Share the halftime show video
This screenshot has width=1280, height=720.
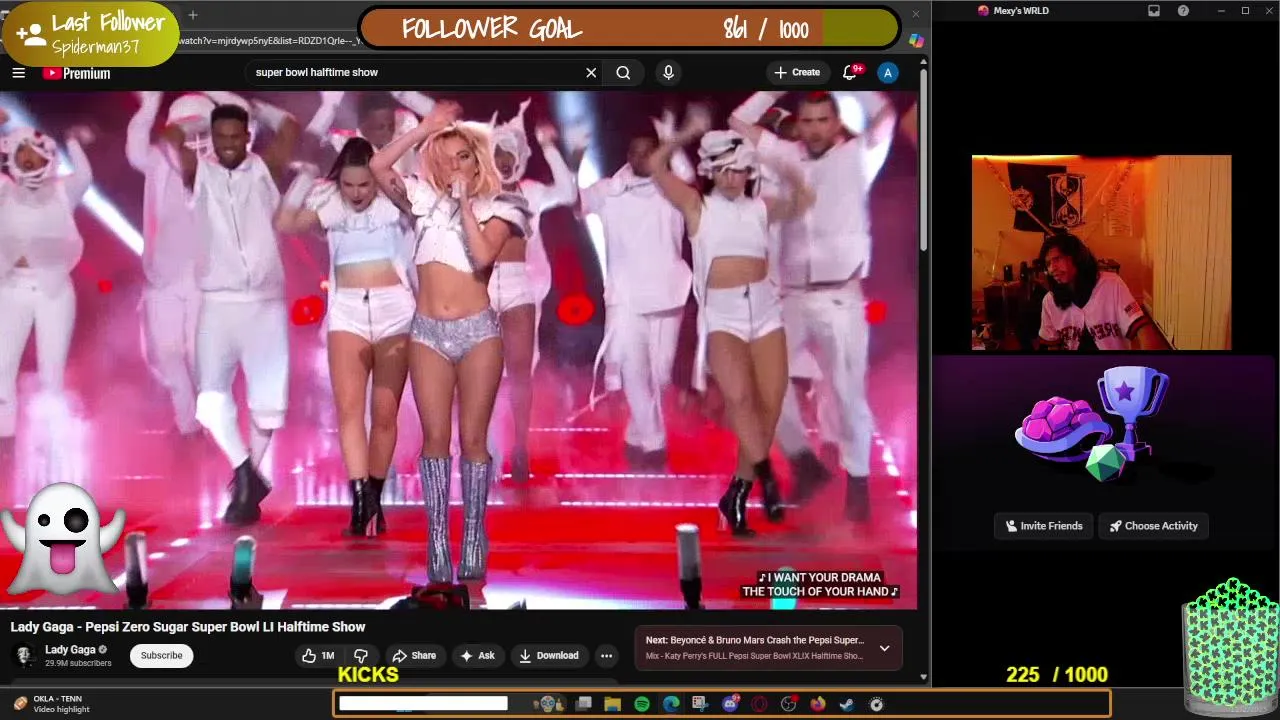tap(414, 656)
